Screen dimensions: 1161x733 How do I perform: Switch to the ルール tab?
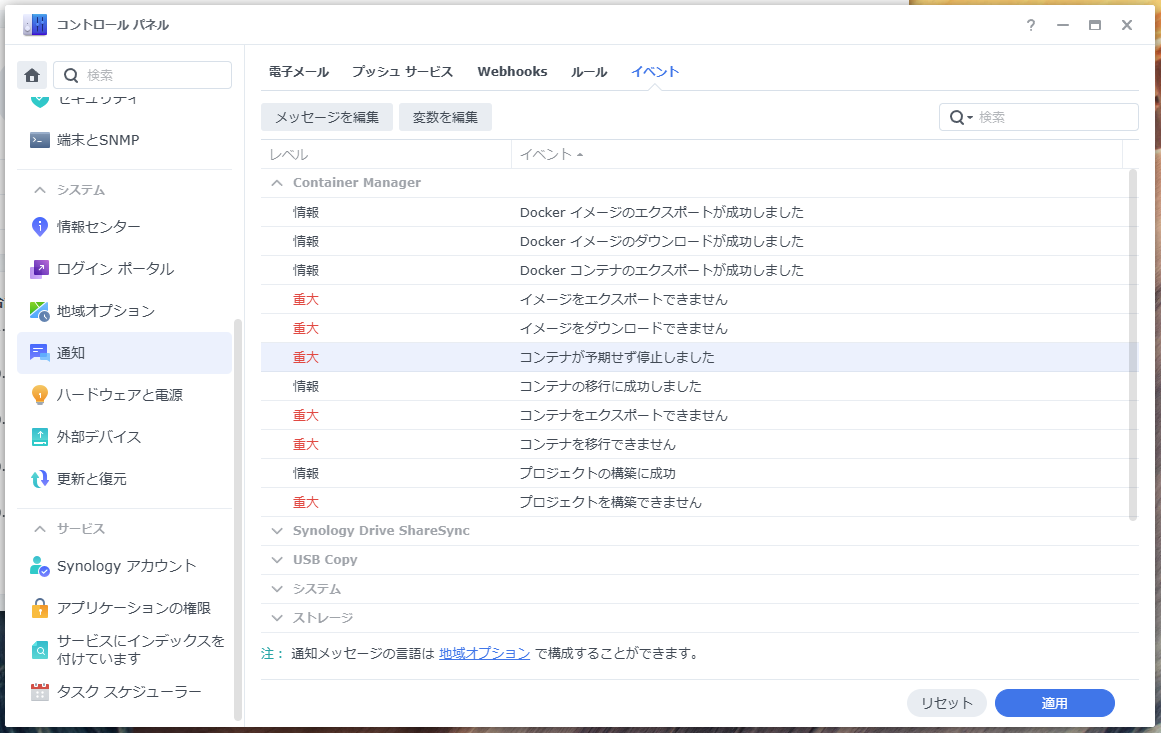[589, 72]
